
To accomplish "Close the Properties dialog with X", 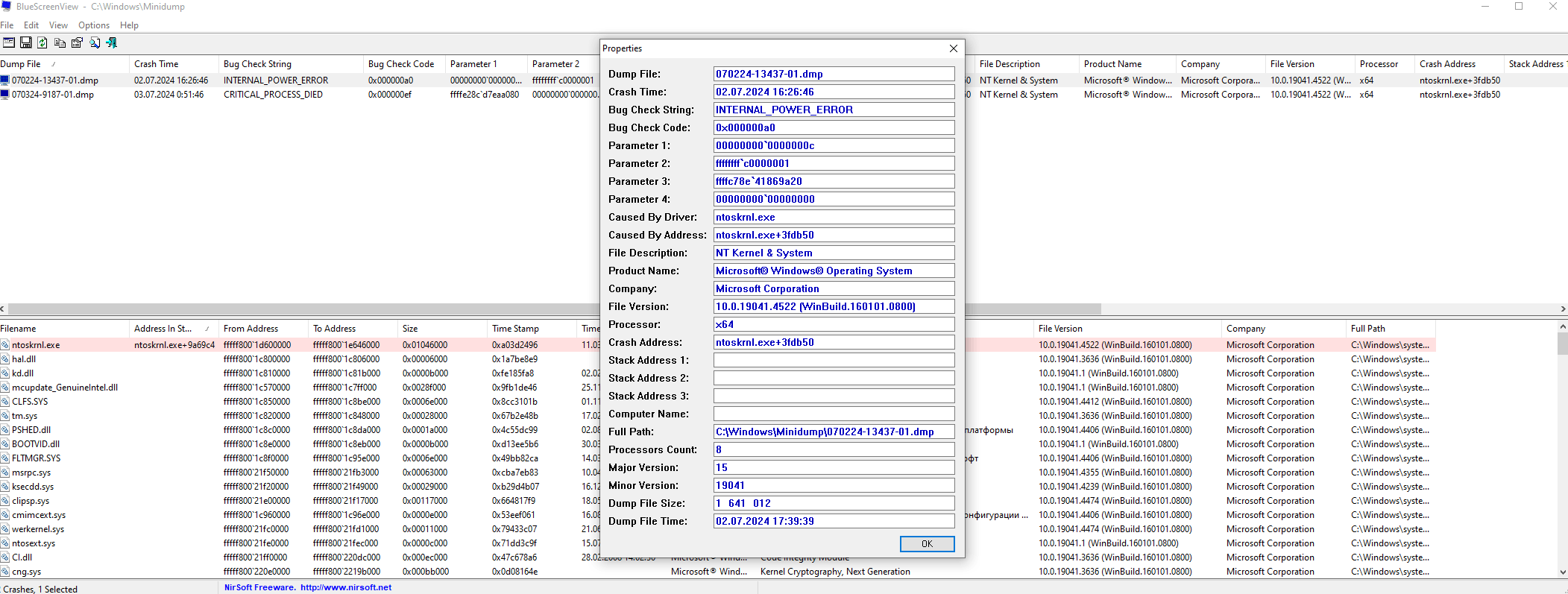I will click(954, 48).
